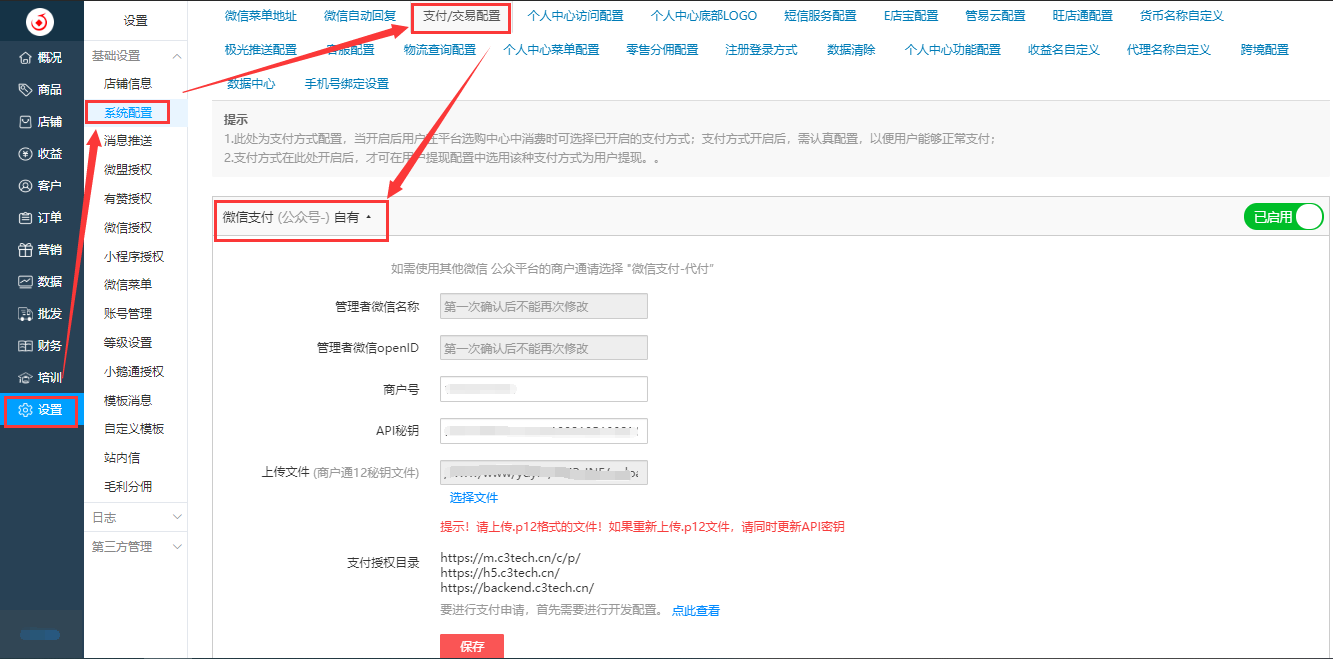Screen dimensions: 1333x659
Task: Click the 选择文件 file chooser link
Action: pos(474,497)
